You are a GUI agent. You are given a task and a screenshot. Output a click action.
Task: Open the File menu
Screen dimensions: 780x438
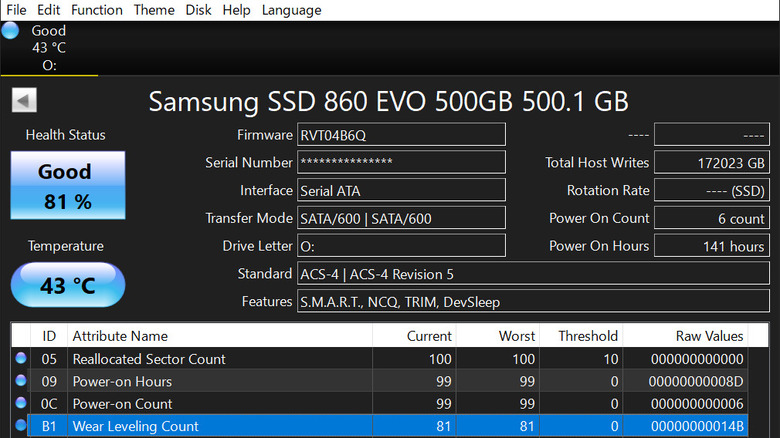18,10
